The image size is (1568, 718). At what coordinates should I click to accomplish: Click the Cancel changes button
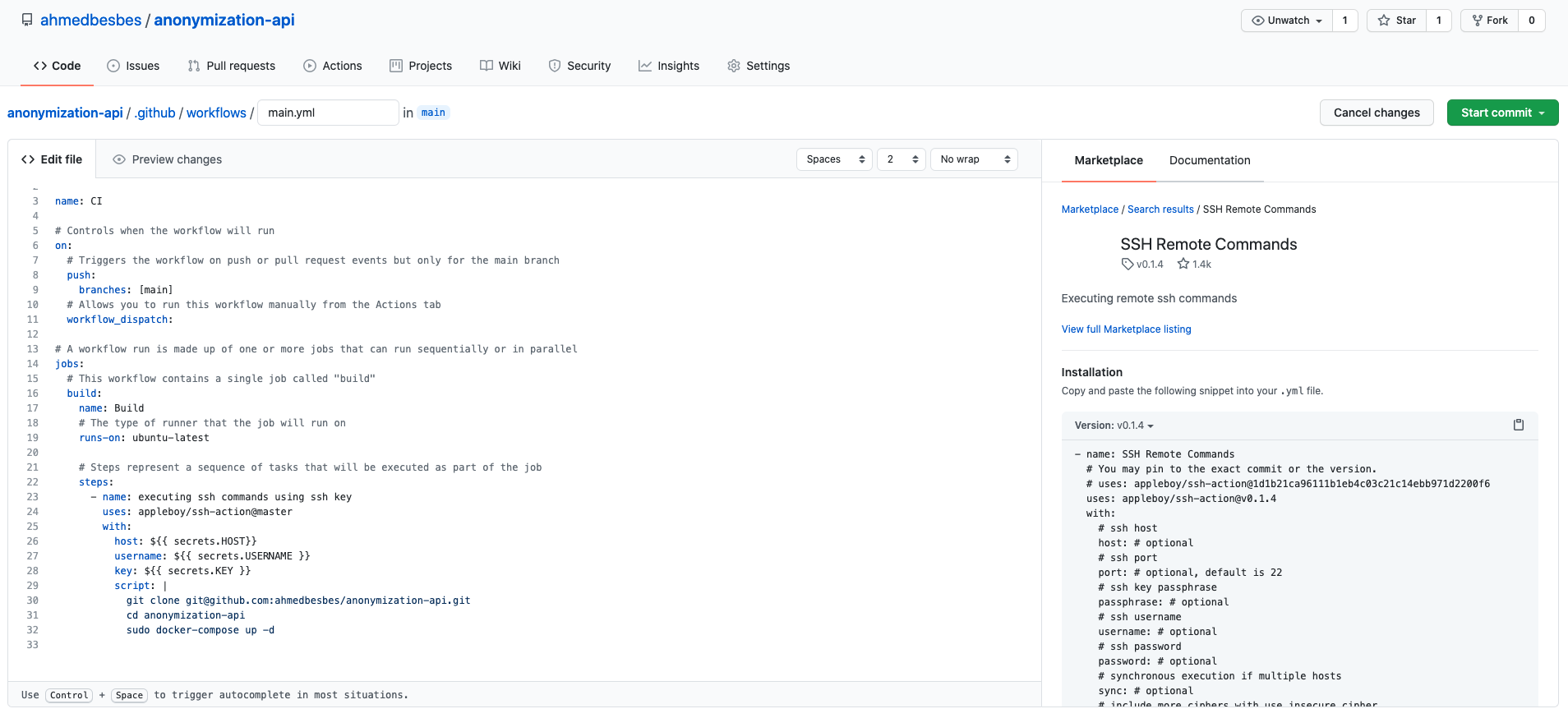click(1377, 113)
